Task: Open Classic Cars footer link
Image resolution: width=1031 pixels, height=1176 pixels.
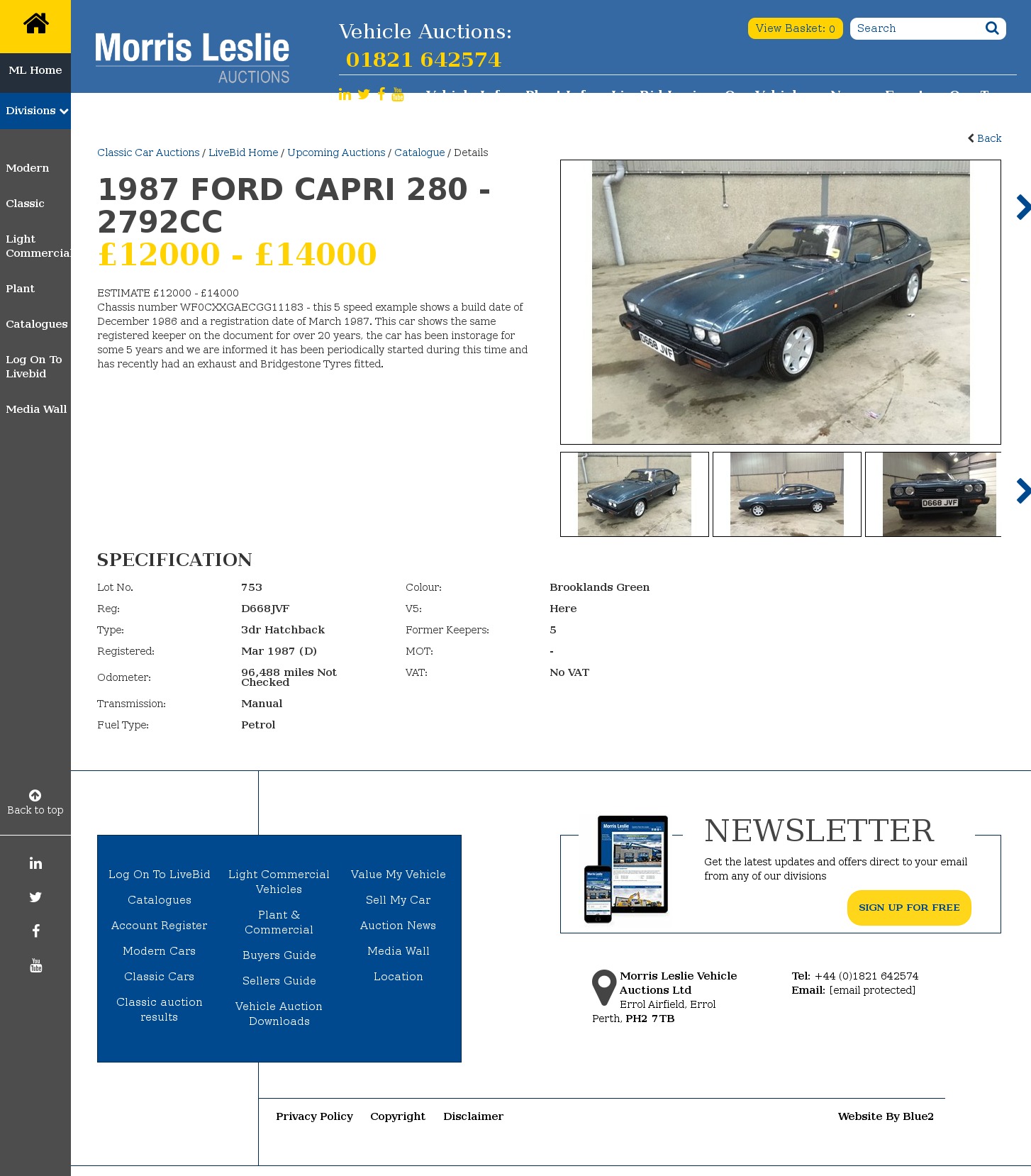Action: (x=160, y=977)
